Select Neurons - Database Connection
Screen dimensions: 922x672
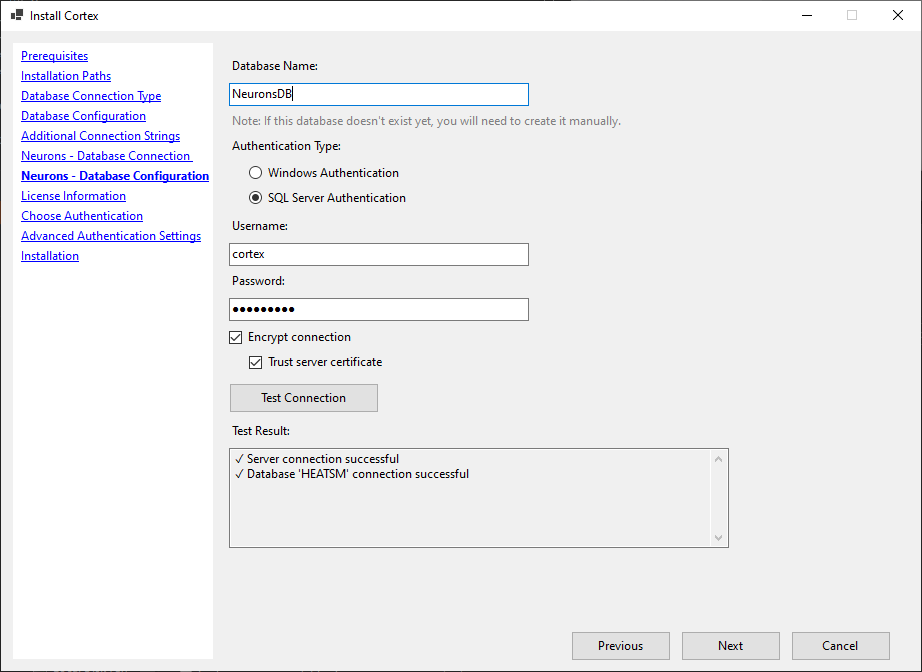tap(105, 155)
